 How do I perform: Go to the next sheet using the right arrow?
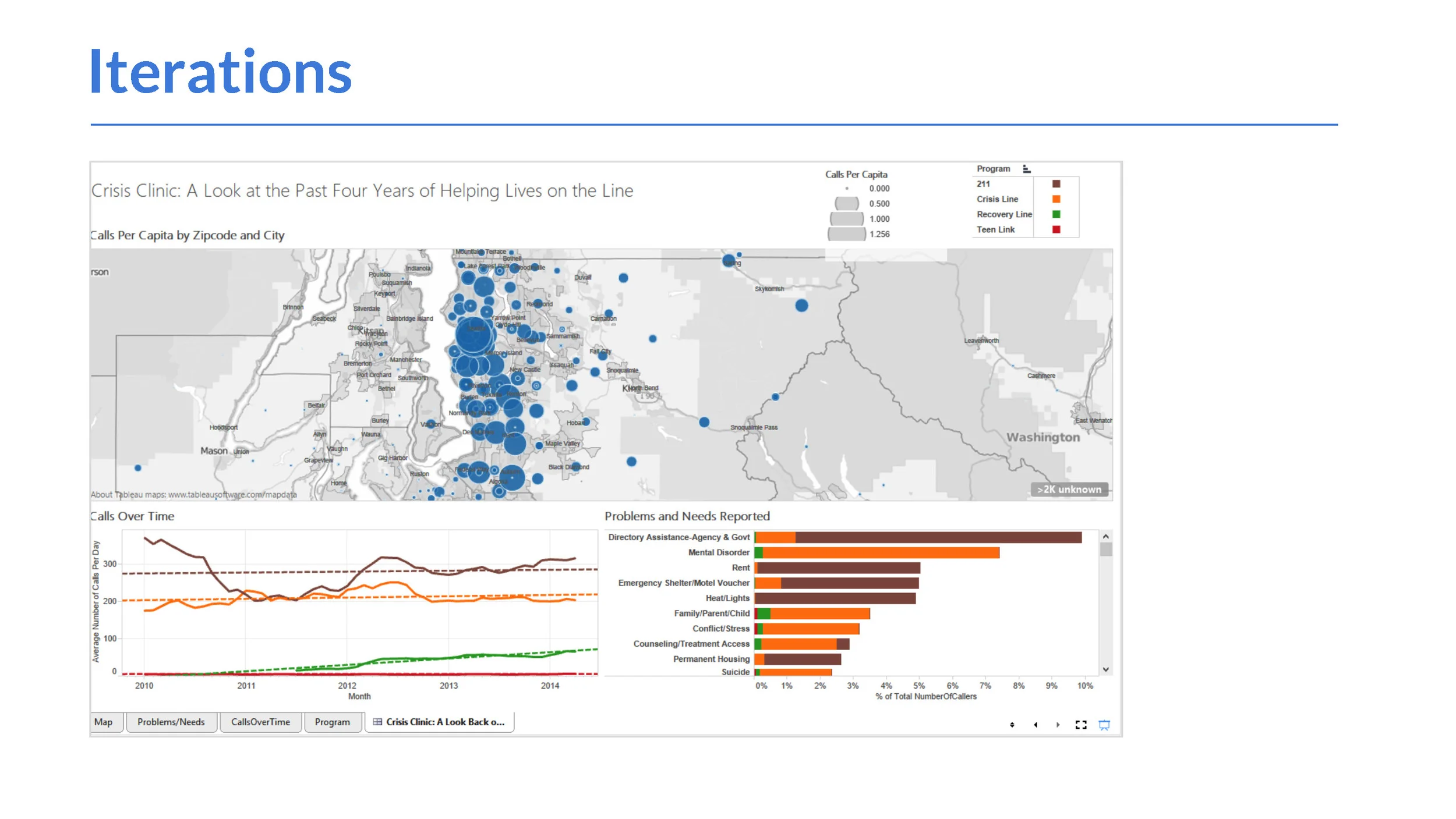(x=1058, y=725)
